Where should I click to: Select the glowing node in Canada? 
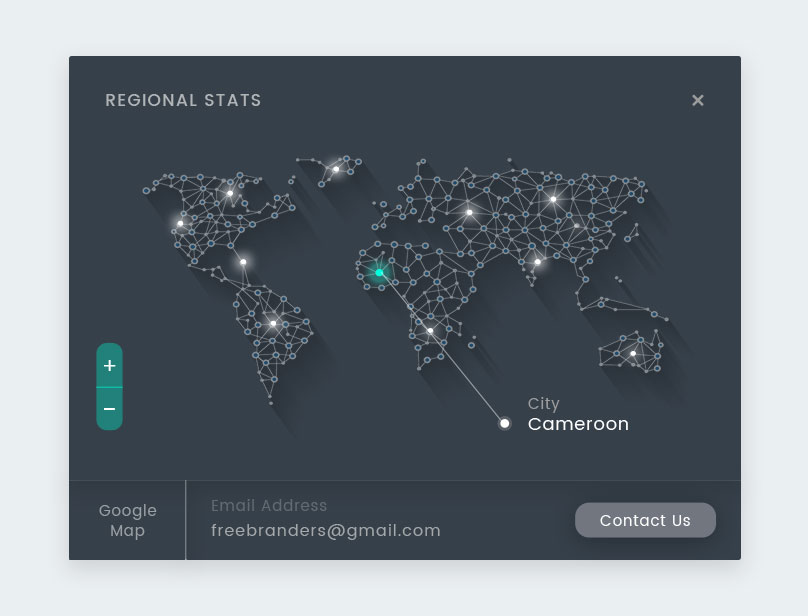click(x=230, y=193)
